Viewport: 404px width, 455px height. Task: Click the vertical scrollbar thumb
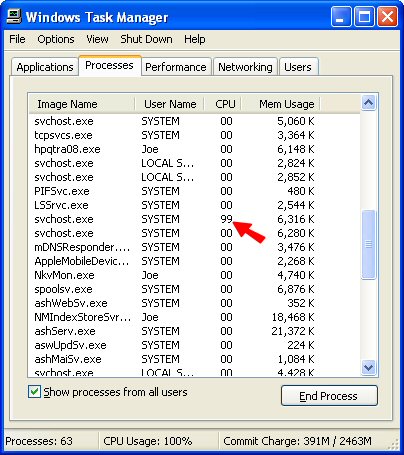(369, 244)
